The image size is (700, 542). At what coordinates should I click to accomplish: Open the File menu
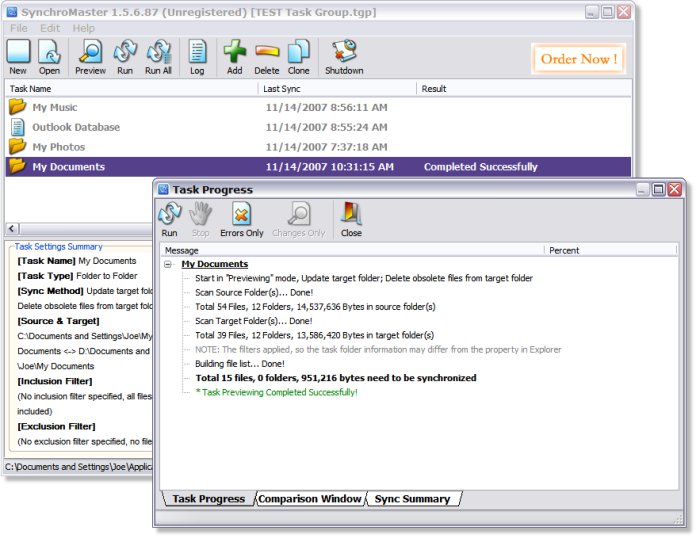click(19, 28)
